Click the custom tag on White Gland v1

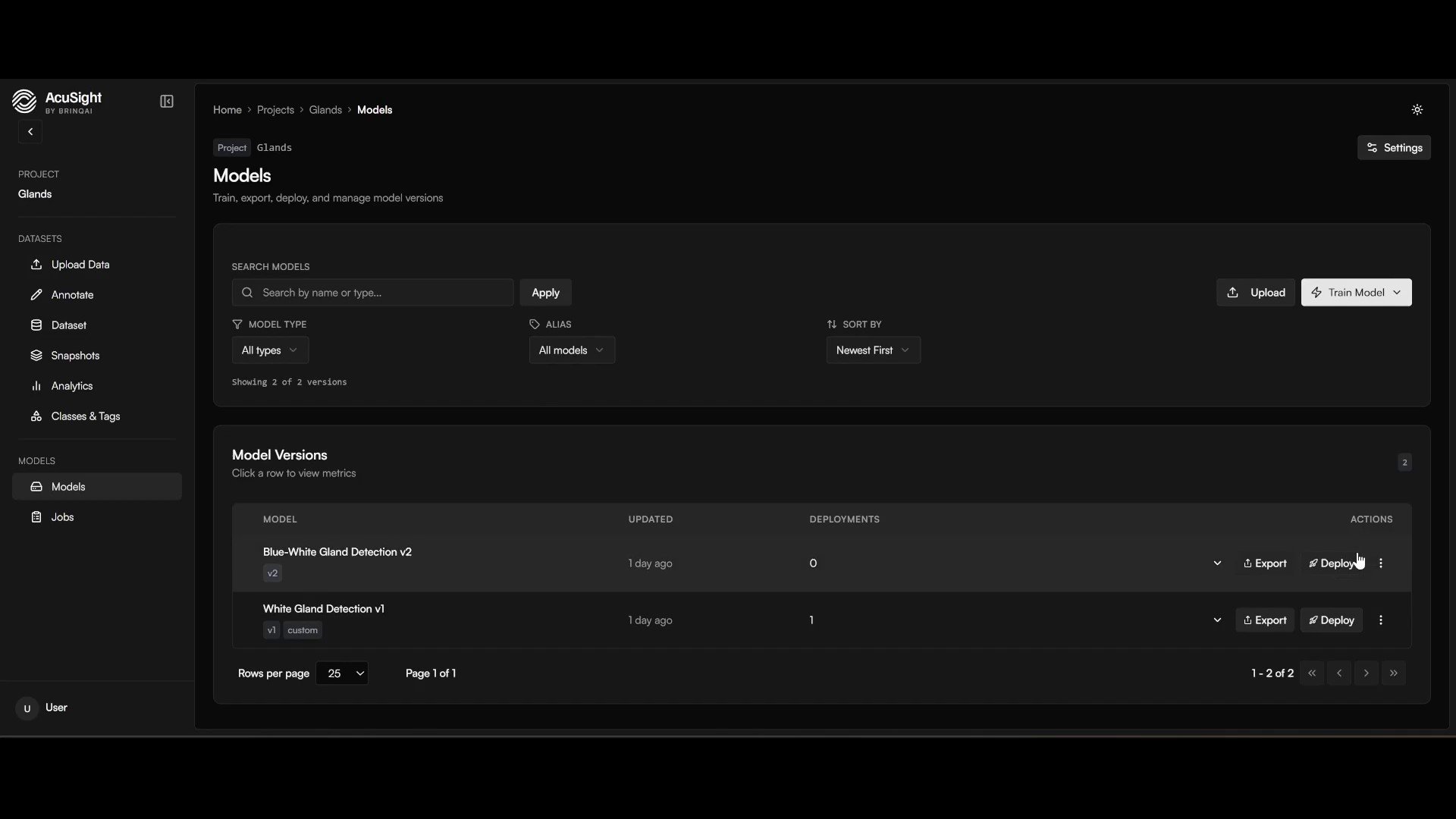303,630
